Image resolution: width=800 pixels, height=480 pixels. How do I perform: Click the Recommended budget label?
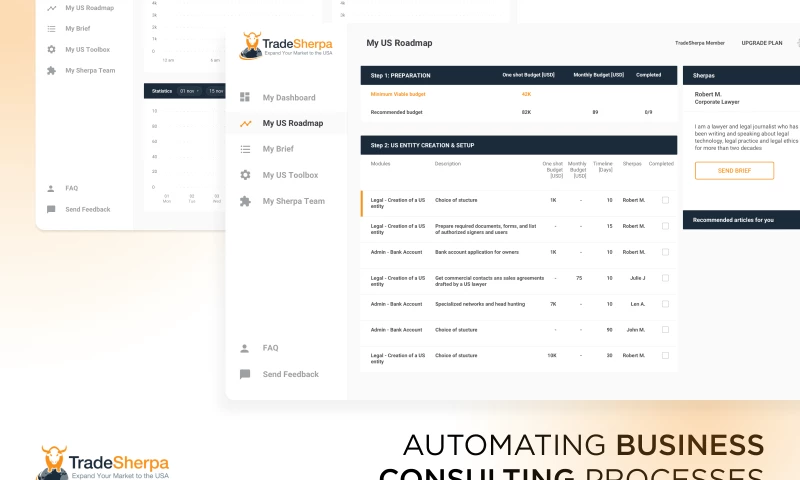tap(396, 112)
